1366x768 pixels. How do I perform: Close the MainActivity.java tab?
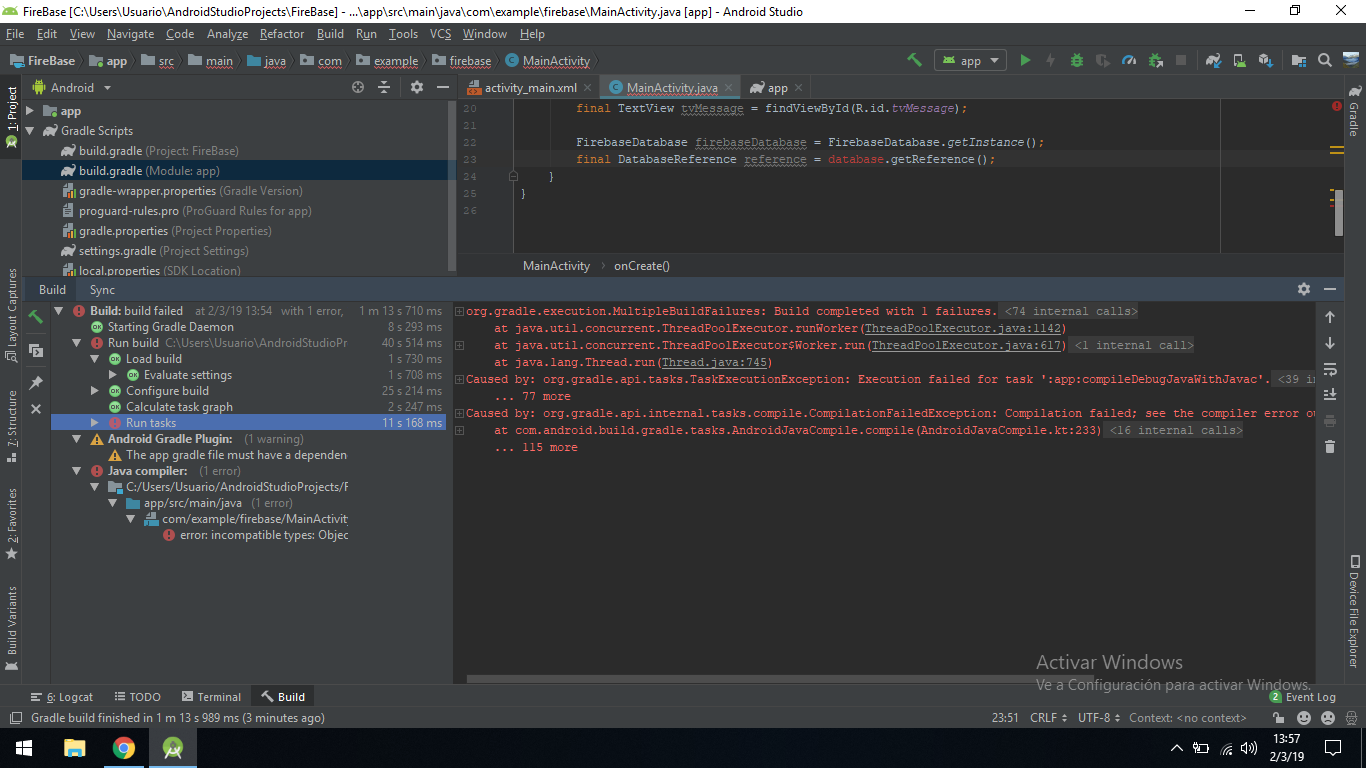(x=731, y=88)
